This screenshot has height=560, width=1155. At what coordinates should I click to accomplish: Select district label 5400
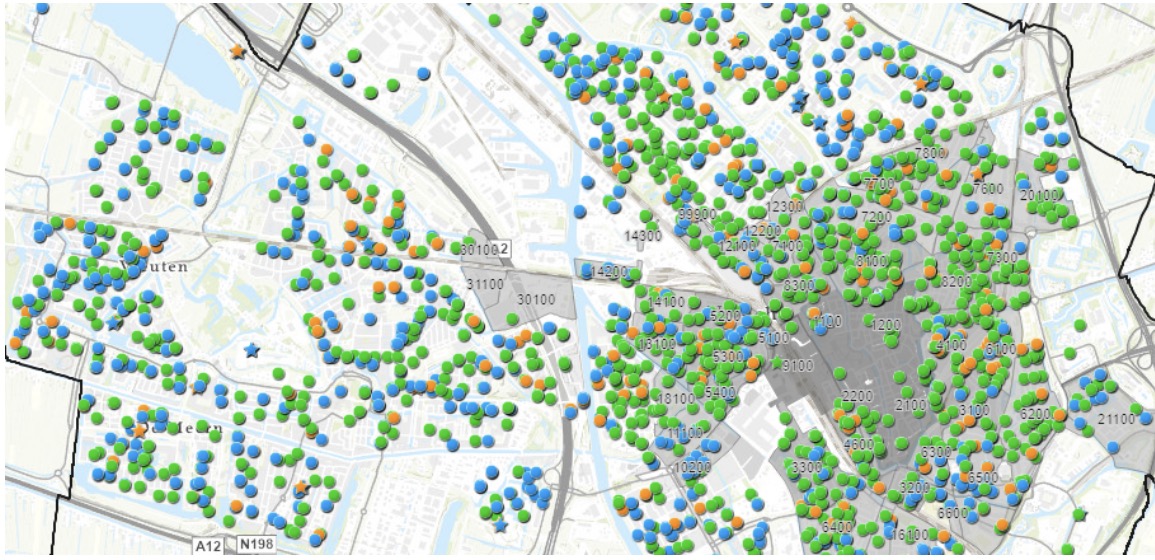[x=720, y=392]
